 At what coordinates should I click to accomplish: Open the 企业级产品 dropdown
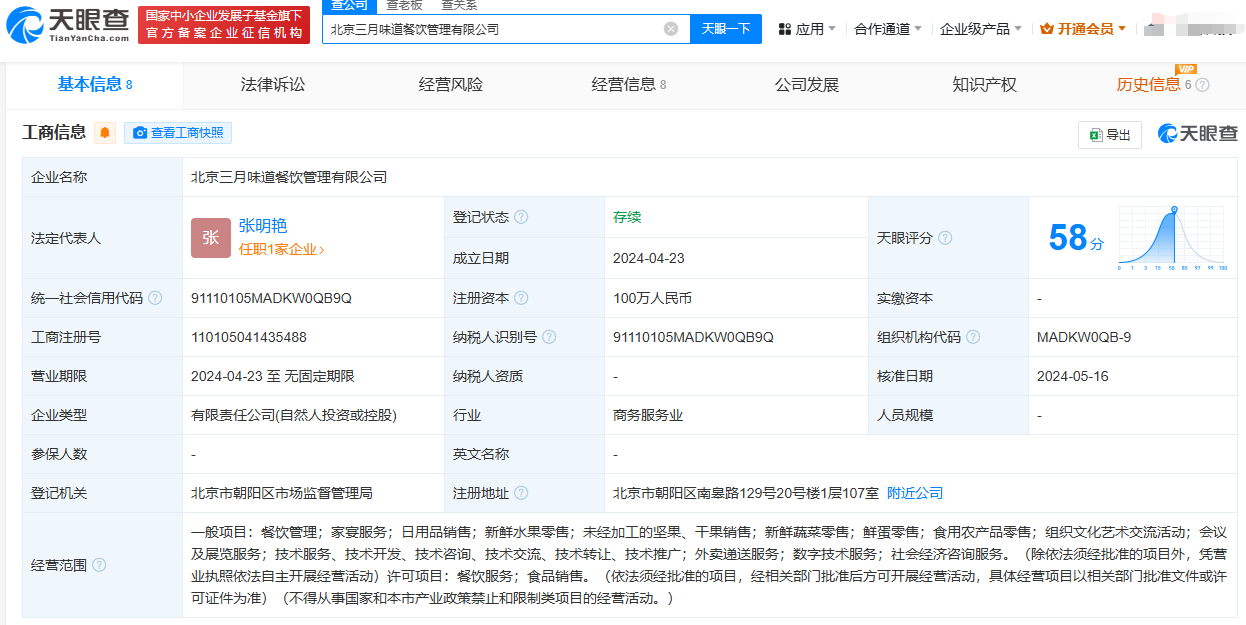[981, 29]
